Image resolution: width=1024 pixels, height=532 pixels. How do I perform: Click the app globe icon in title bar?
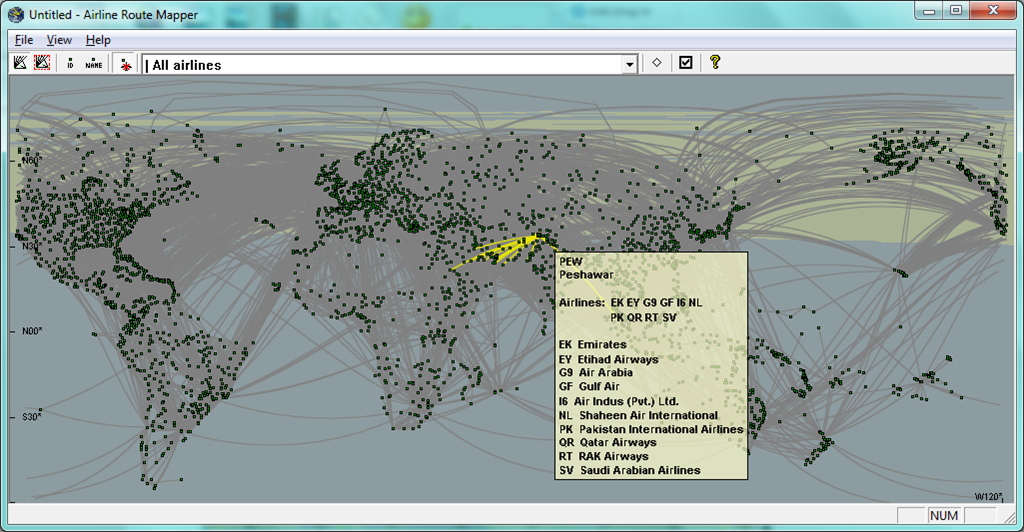[x=16, y=14]
